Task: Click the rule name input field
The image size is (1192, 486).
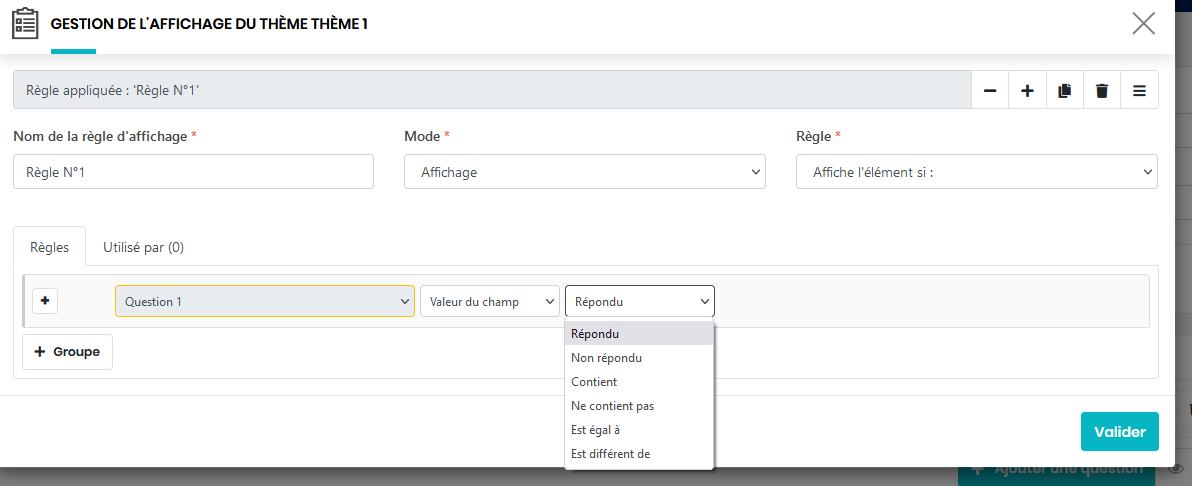Action: (193, 172)
